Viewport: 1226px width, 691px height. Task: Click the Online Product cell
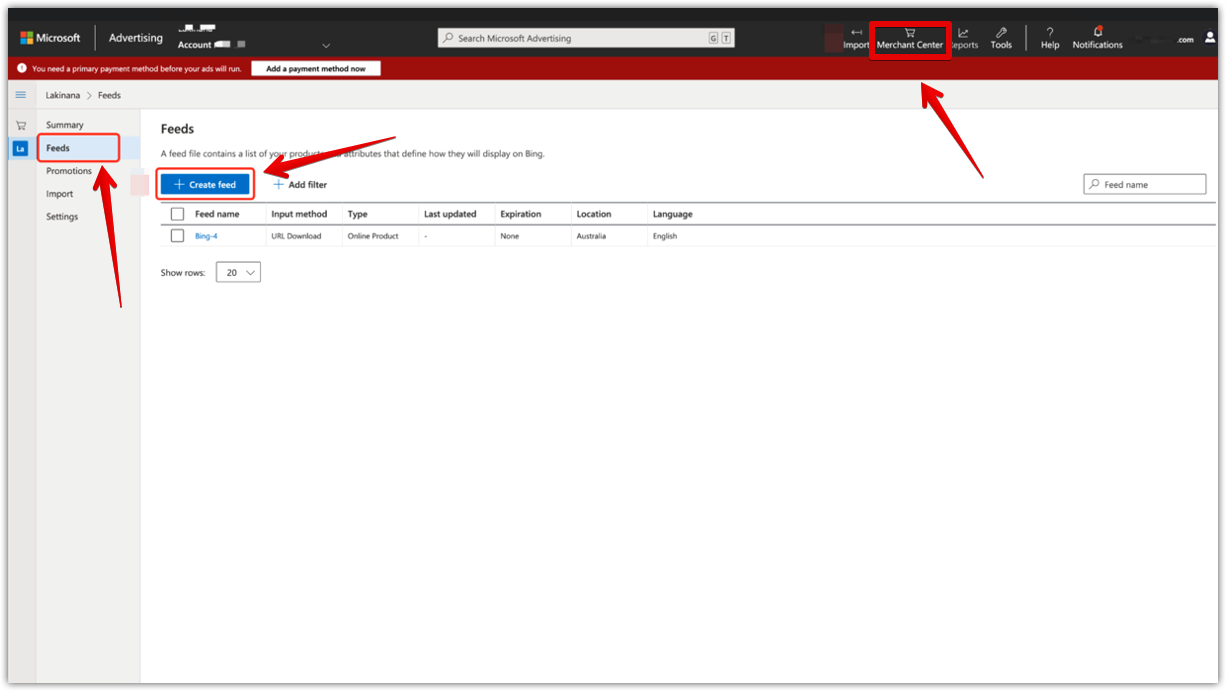click(373, 236)
